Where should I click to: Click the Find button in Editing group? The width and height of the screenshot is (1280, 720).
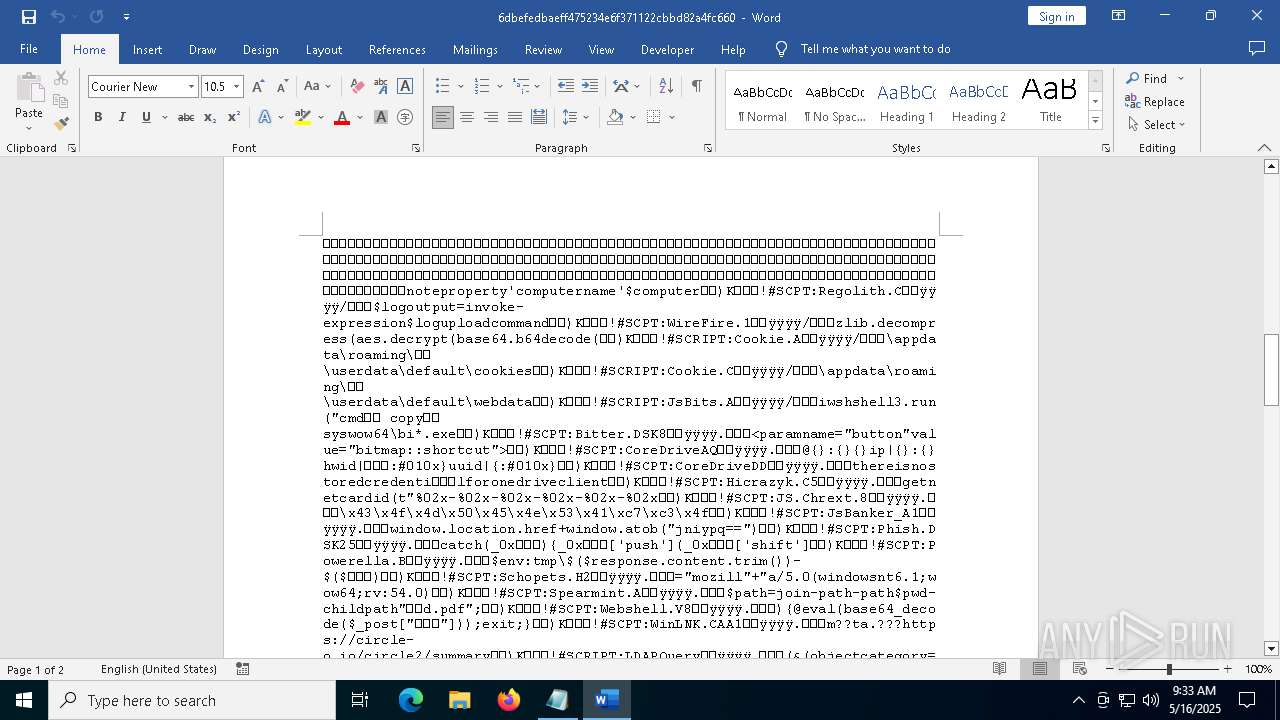click(x=1145, y=78)
